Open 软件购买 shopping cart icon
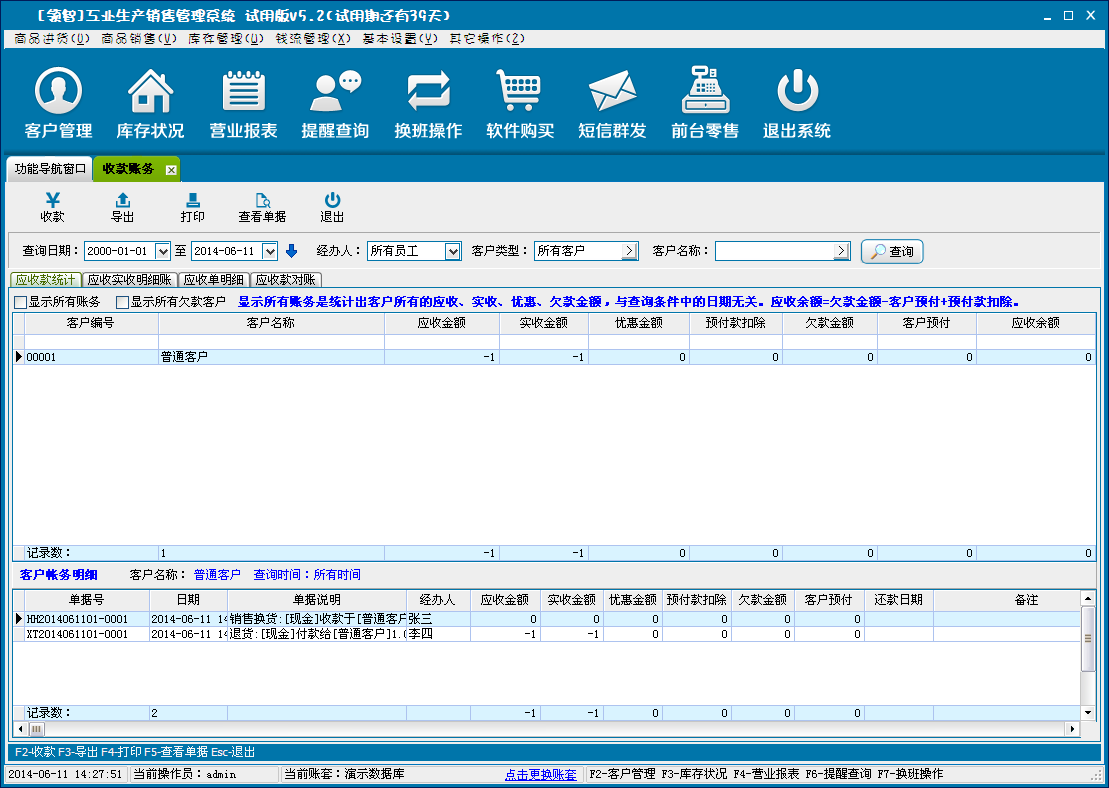This screenshot has width=1109, height=788. tap(520, 93)
